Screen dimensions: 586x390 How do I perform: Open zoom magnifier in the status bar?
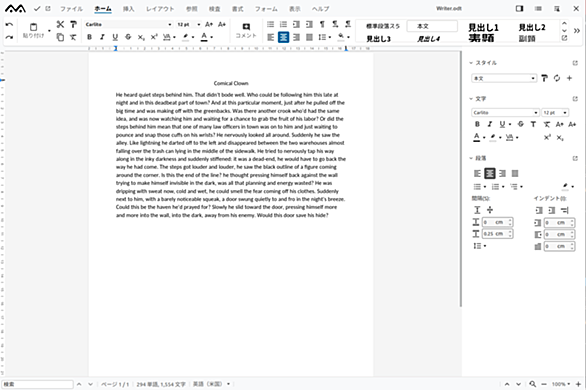533,384
